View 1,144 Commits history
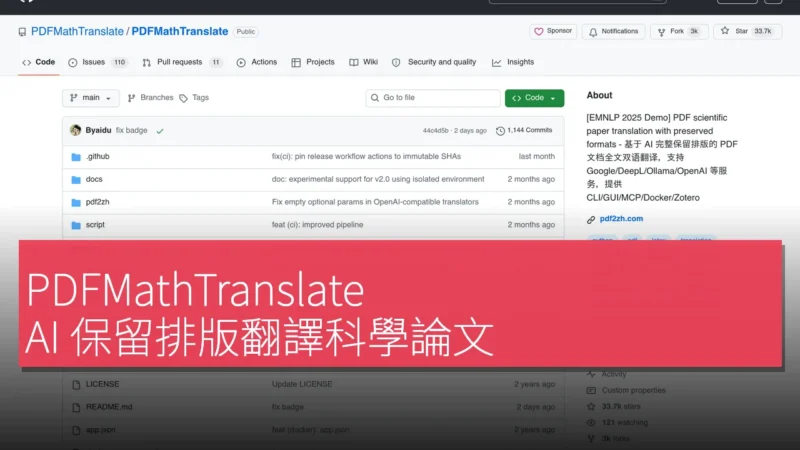 (x=524, y=131)
